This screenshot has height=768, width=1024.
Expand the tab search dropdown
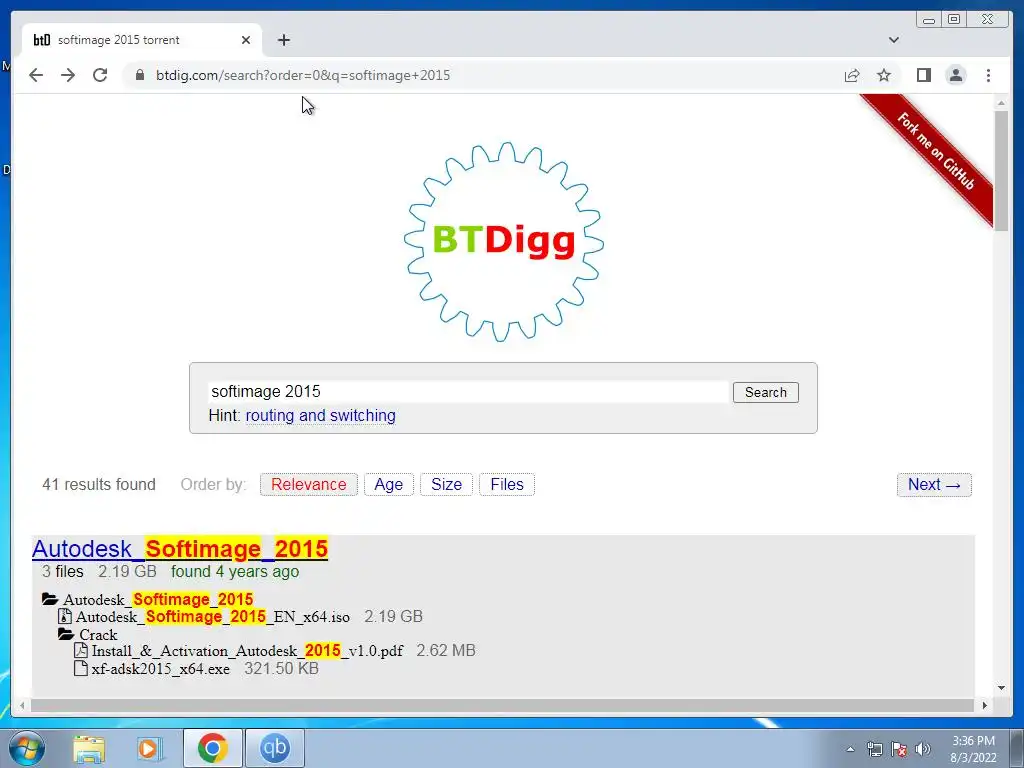coord(893,40)
